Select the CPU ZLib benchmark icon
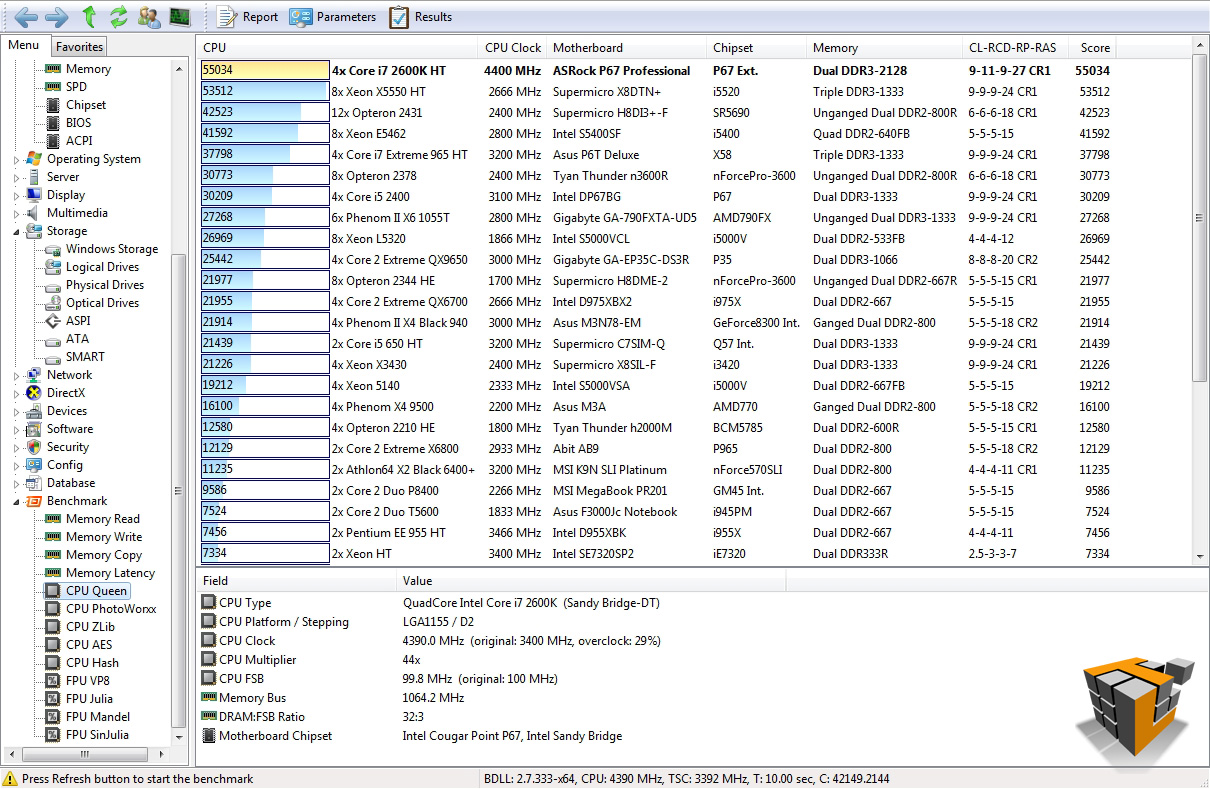This screenshot has width=1210, height=789. click(x=53, y=627)
